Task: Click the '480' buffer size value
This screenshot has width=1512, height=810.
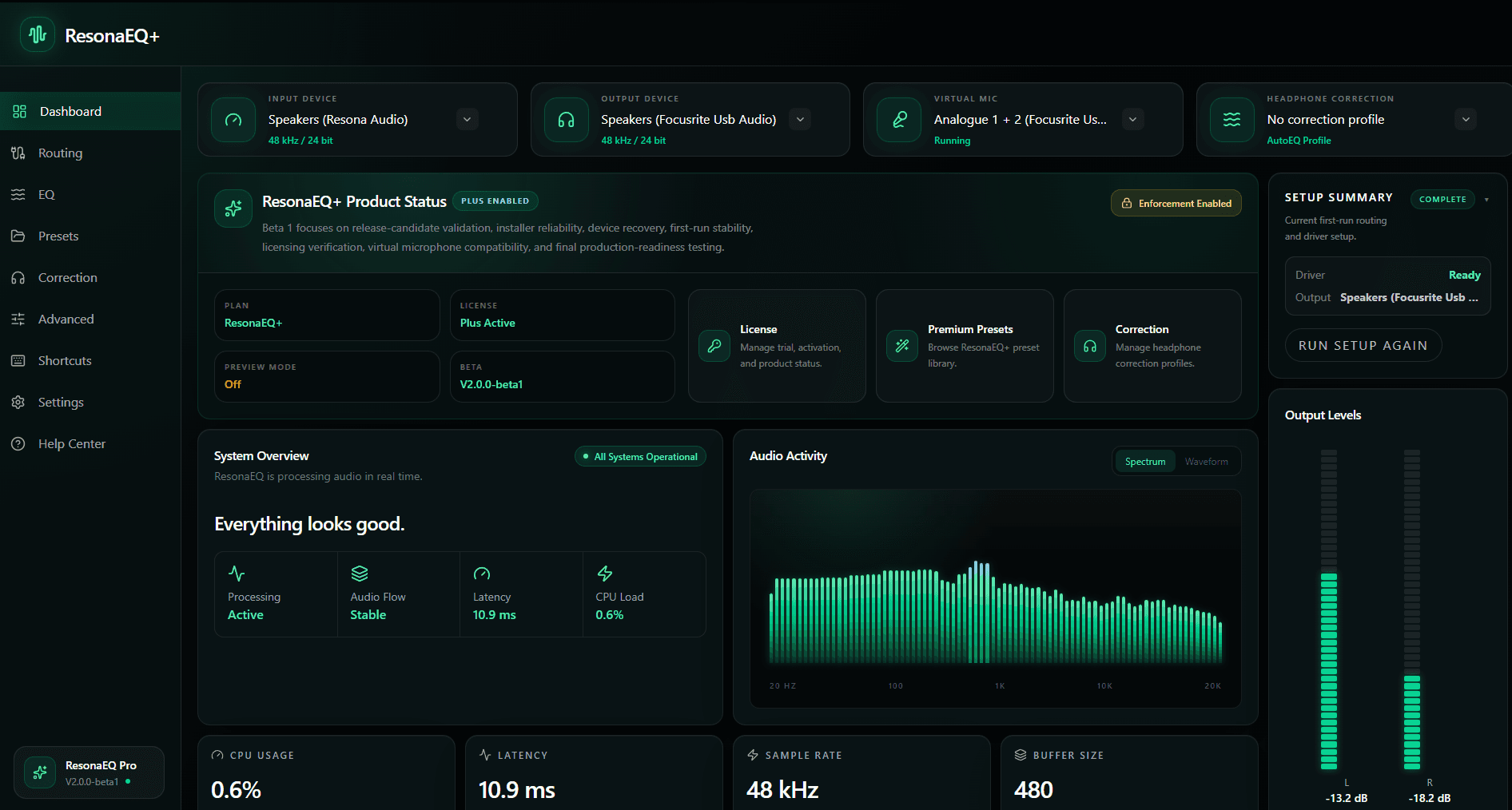Action: click(1033, 790)
